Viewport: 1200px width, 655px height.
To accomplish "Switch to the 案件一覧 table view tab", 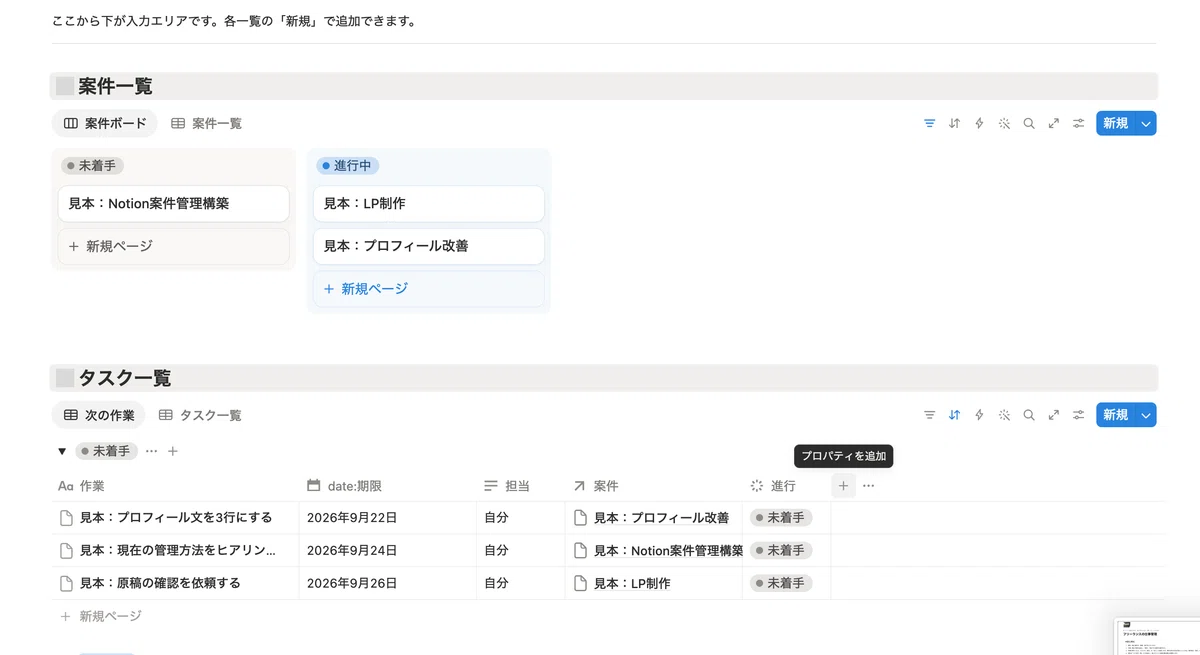I will tap(206, 123).
